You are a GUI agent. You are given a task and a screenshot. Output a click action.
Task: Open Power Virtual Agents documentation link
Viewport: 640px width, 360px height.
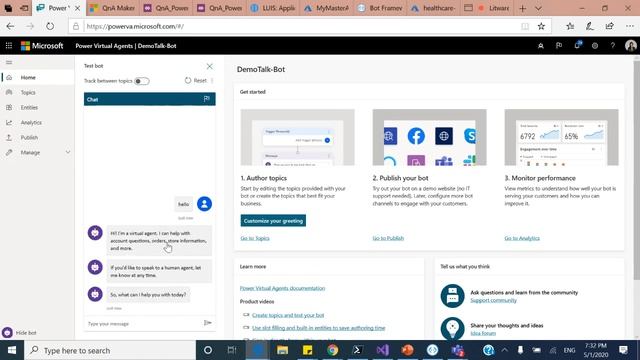282,288
